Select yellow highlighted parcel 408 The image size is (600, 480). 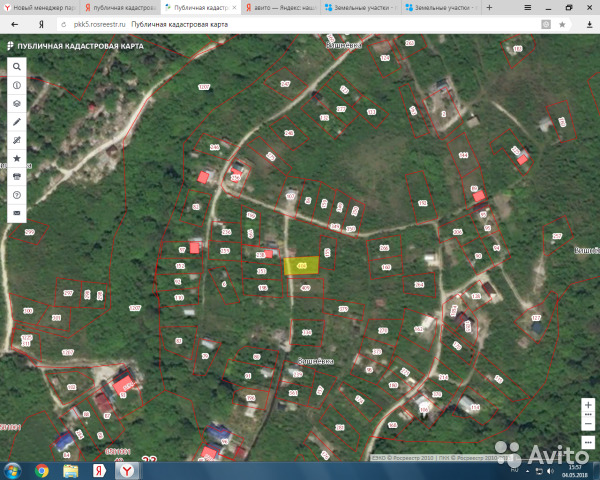tap(301, 266)
